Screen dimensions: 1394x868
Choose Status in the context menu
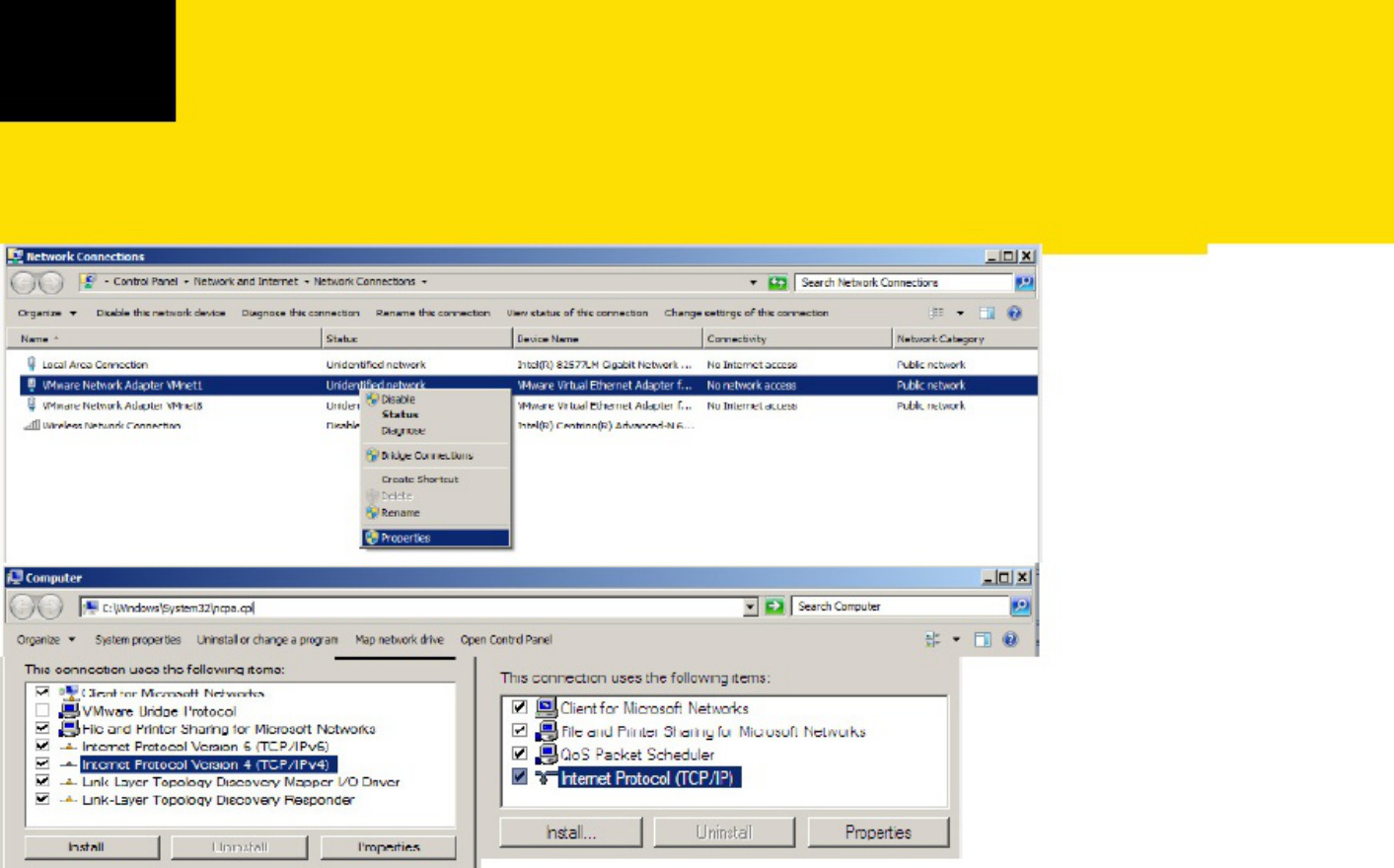pyautogui.click(x=400, y=415)
